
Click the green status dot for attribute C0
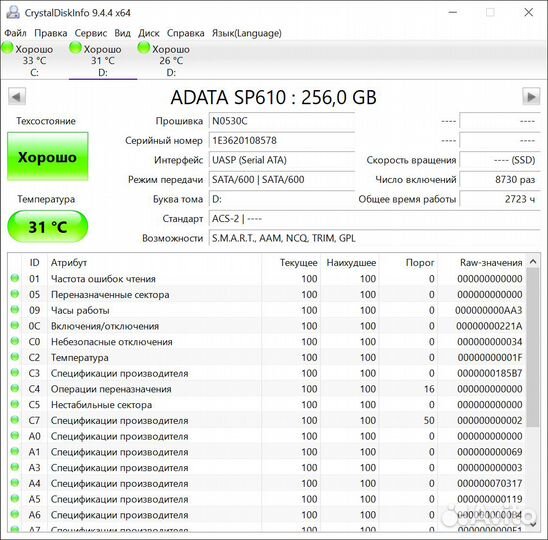pyautogui.click(x=15, y=341)
